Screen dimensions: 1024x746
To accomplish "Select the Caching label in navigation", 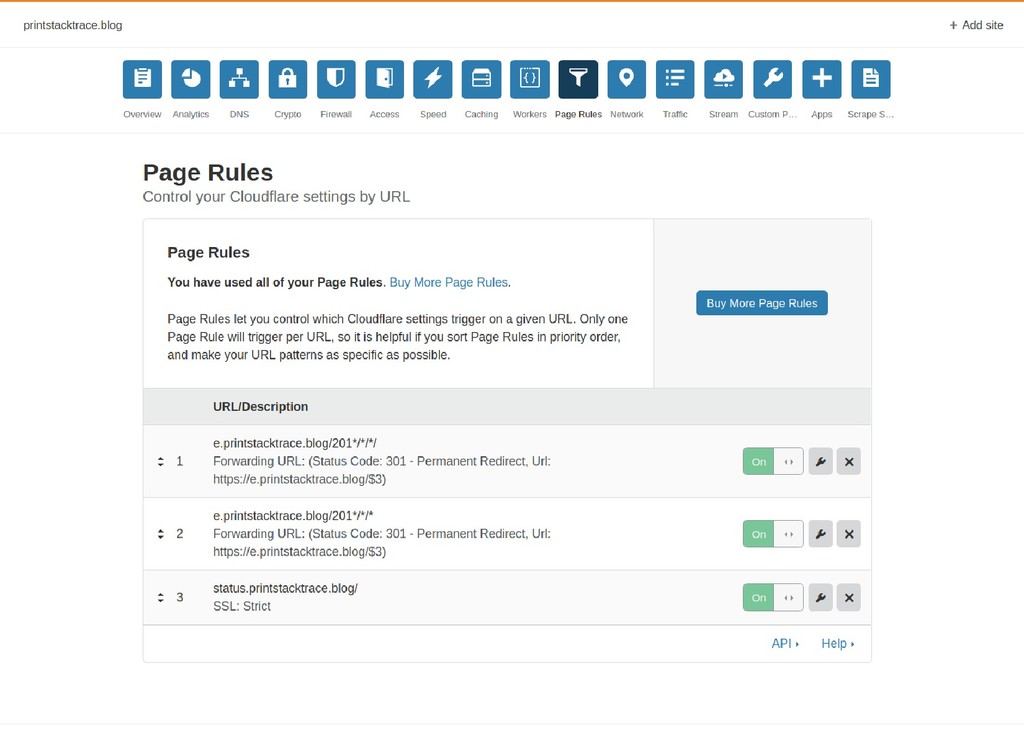I will (x=481, y=114).
